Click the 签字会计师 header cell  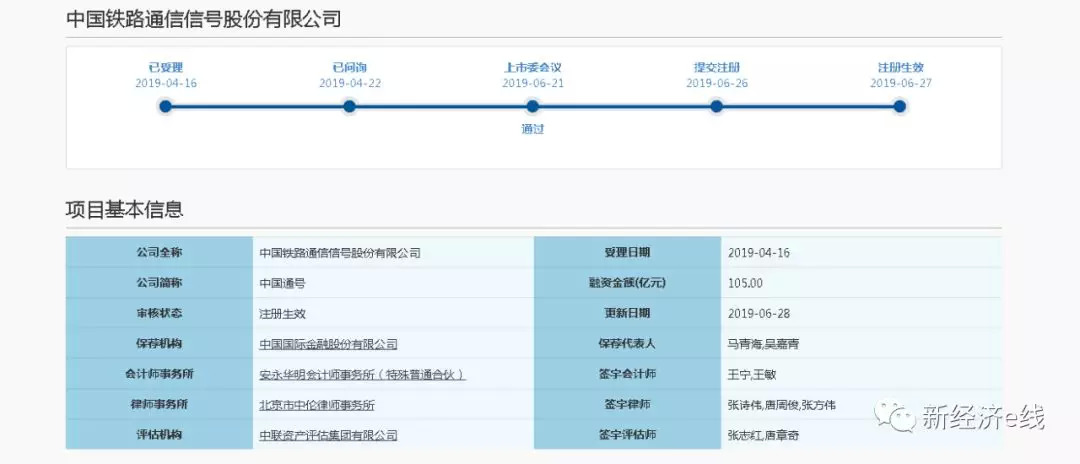point(627,373)
